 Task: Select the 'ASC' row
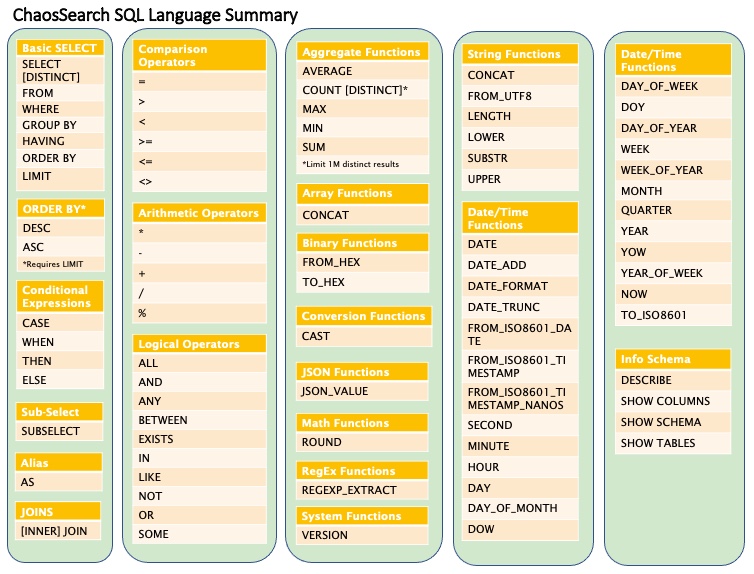click(61, 247)
